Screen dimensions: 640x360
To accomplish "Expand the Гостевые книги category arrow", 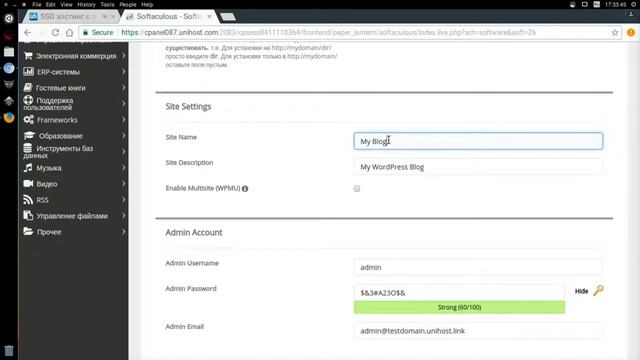I will [123, 87].
